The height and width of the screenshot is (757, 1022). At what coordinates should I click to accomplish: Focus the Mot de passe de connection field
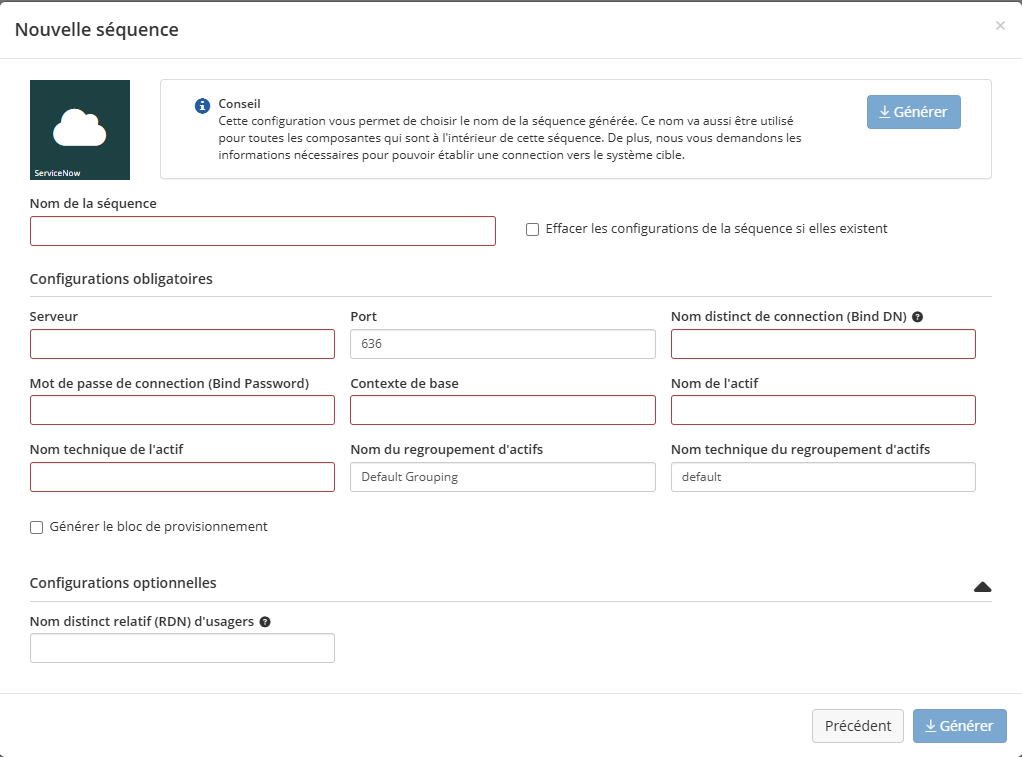tap(182, 409)
